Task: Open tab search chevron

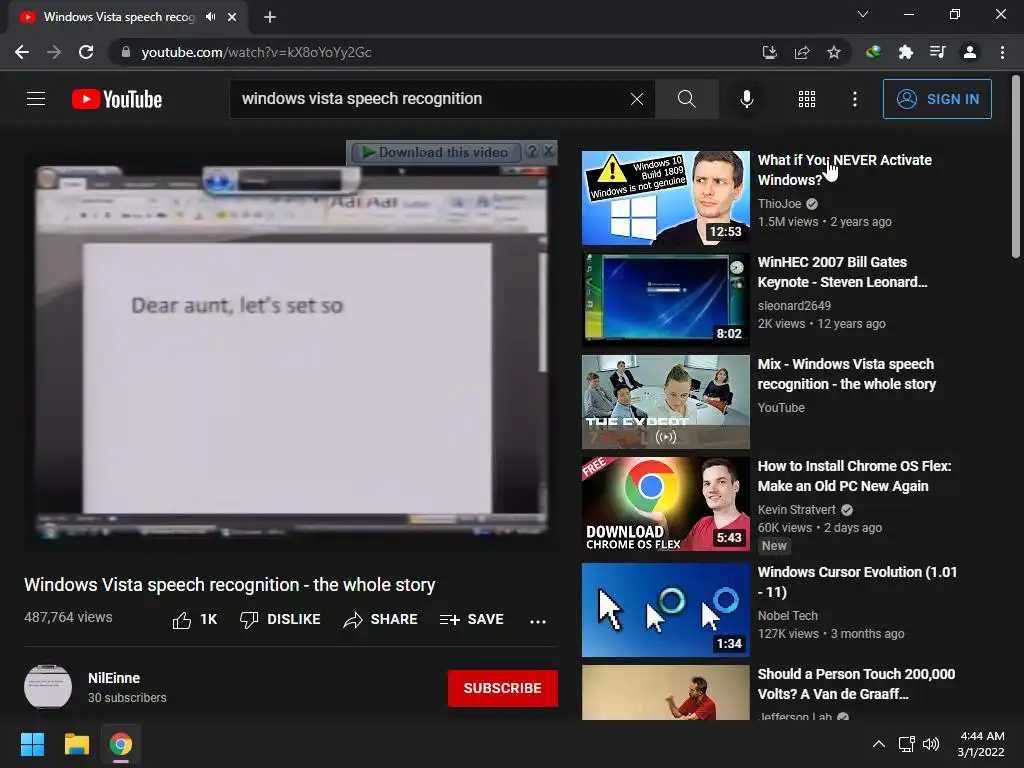Action: pyautogui.click(x=863, y=14)
